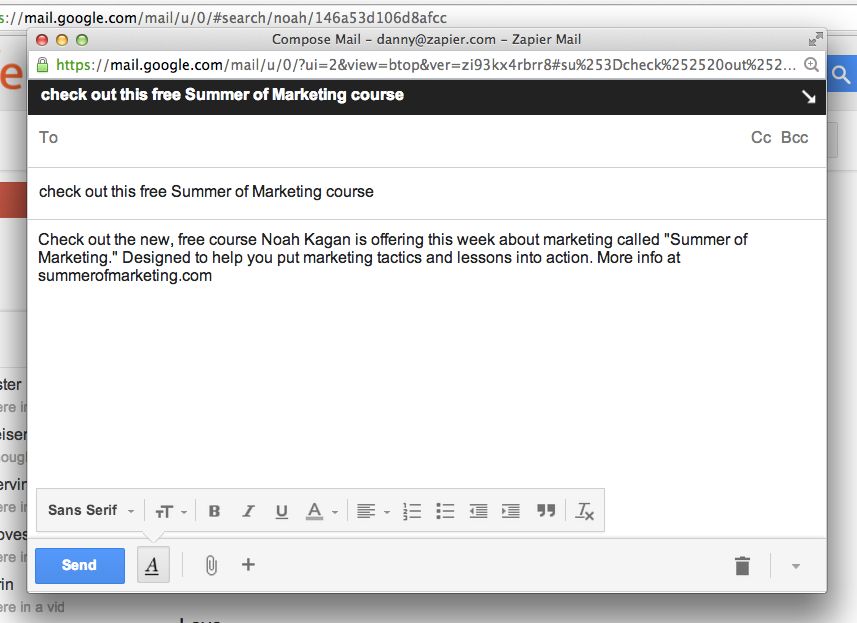Image resolution: width=857 pixels, height=623 pixels.
Task: Open the text size dropdown
Action: point(170,511)
